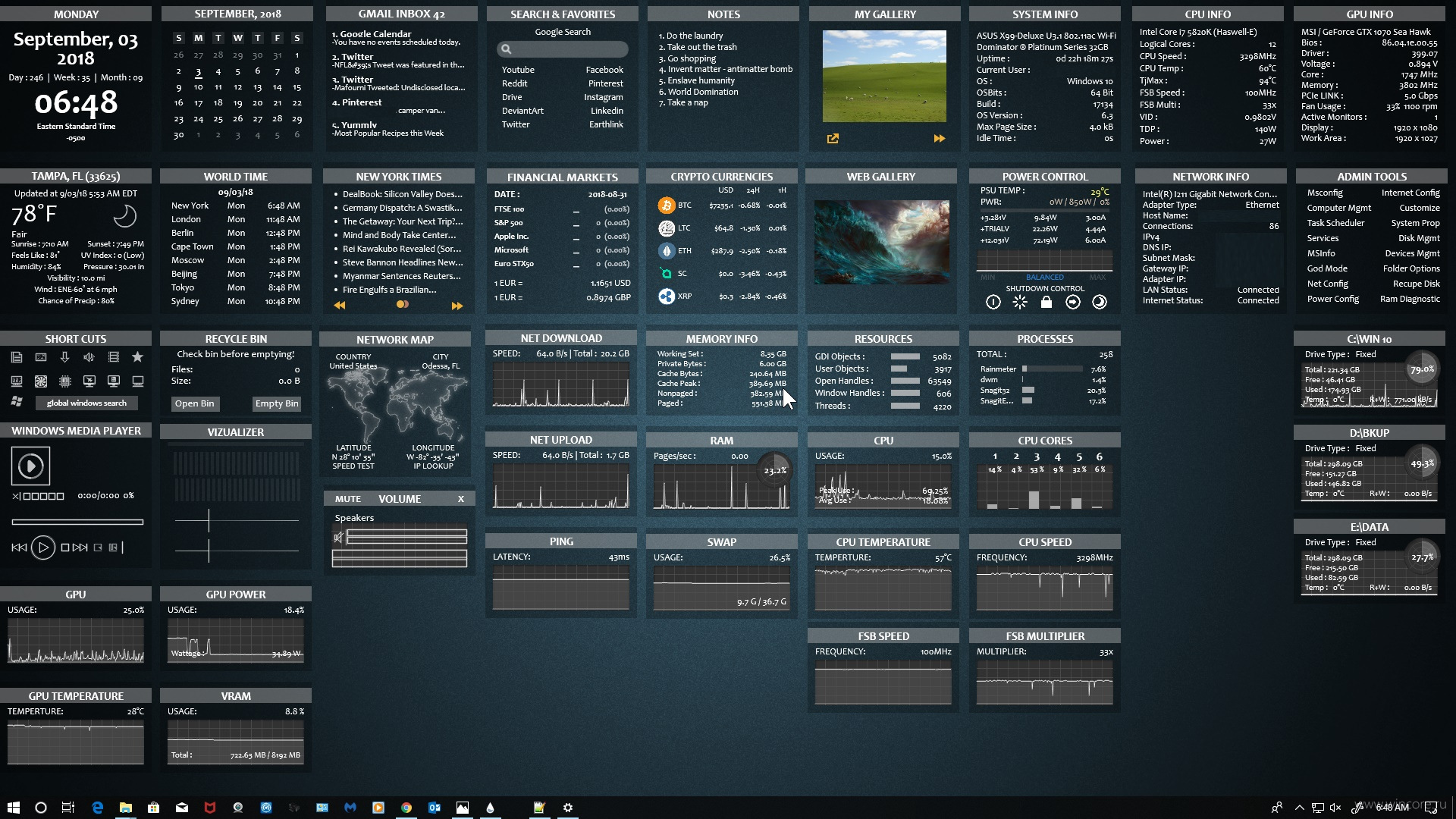Click the Windows Start button

pyautogui.click(x=13, y=808)
